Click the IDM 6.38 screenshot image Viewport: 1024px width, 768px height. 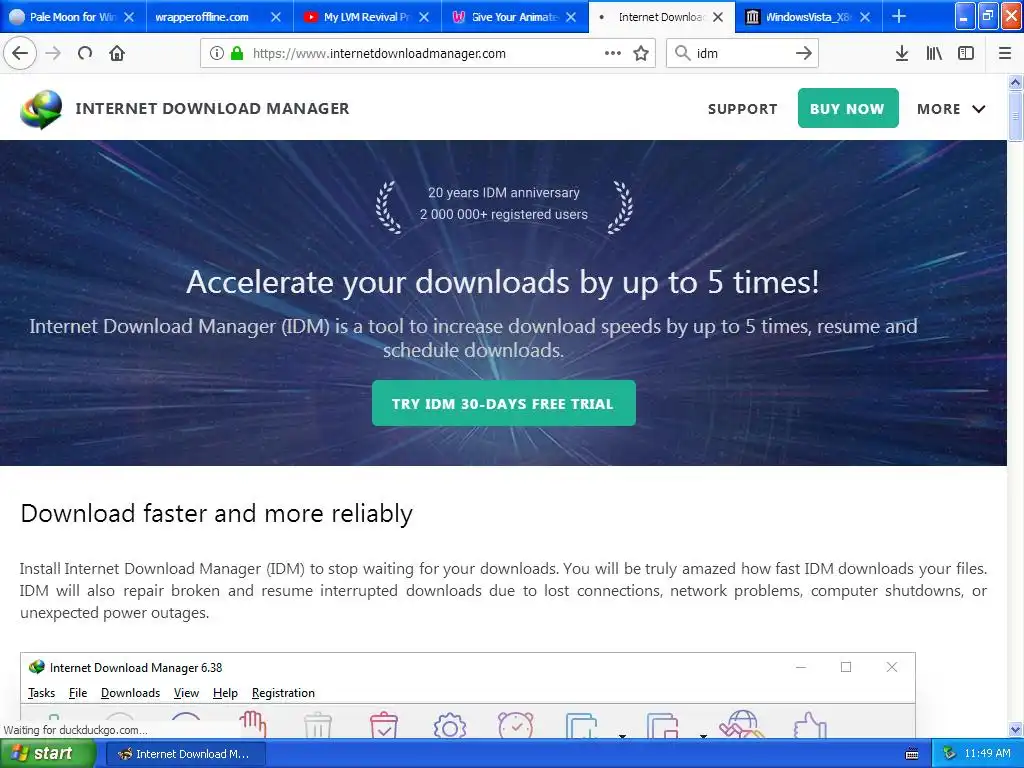[x=468, y=695]
